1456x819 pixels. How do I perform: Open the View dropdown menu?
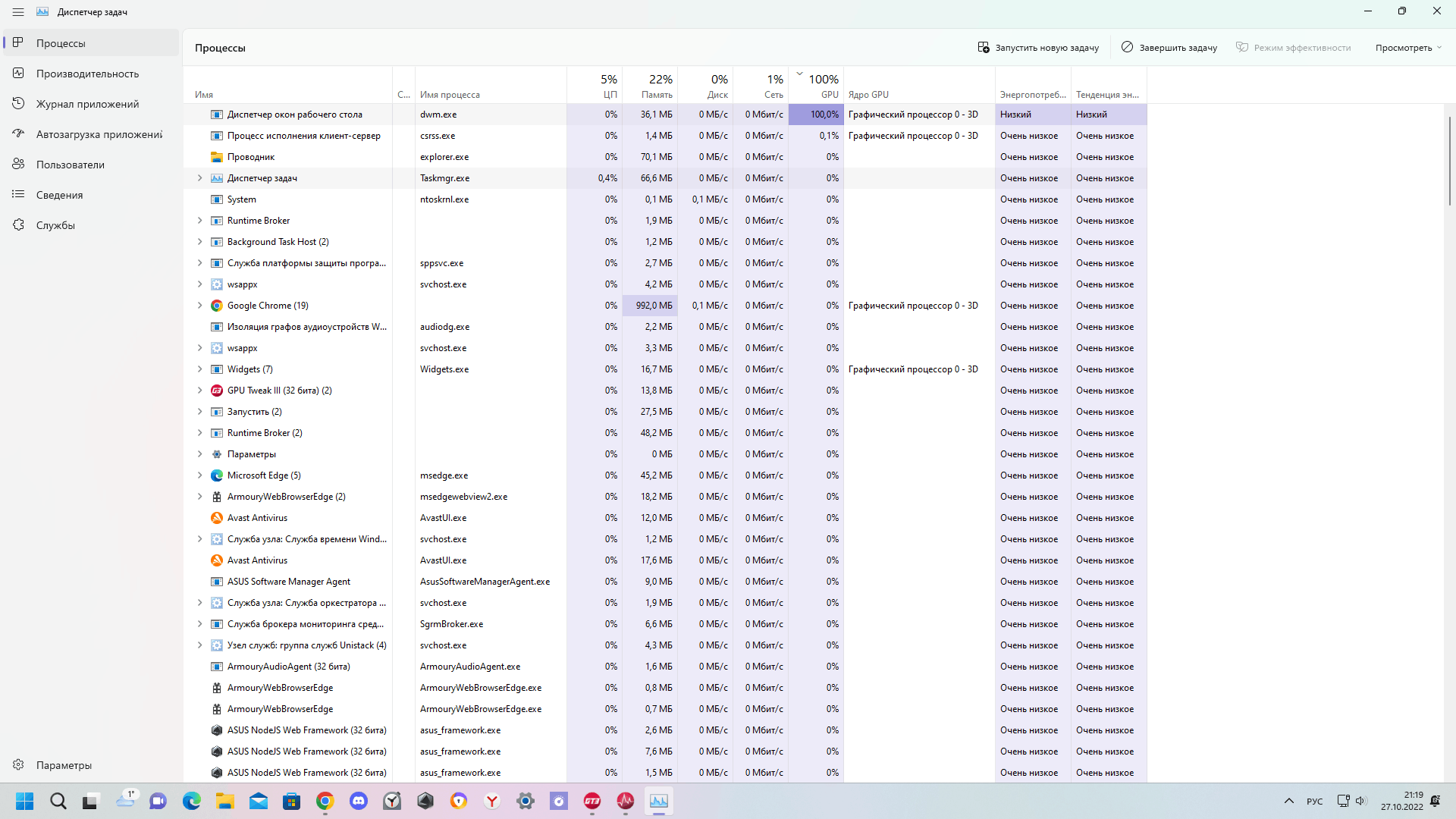point(1408,48)
